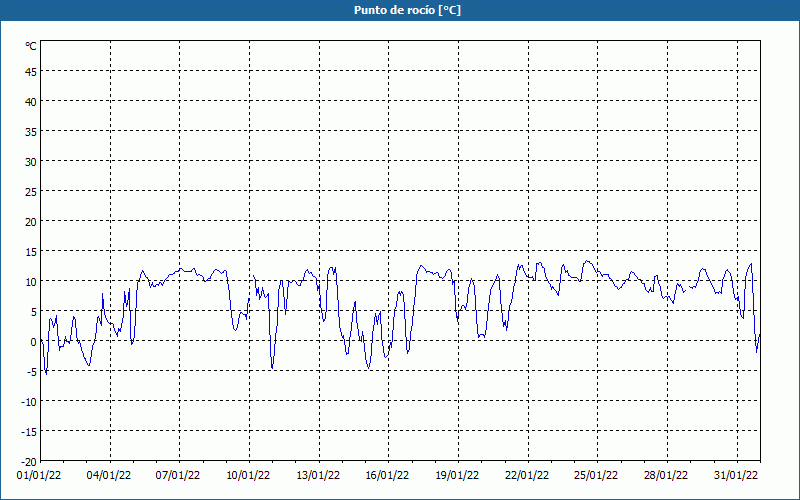Image resolution: width=800 pixels, height=500 pixels.
Task: Click the 01/01/22 date label
Action: (39, 476)
